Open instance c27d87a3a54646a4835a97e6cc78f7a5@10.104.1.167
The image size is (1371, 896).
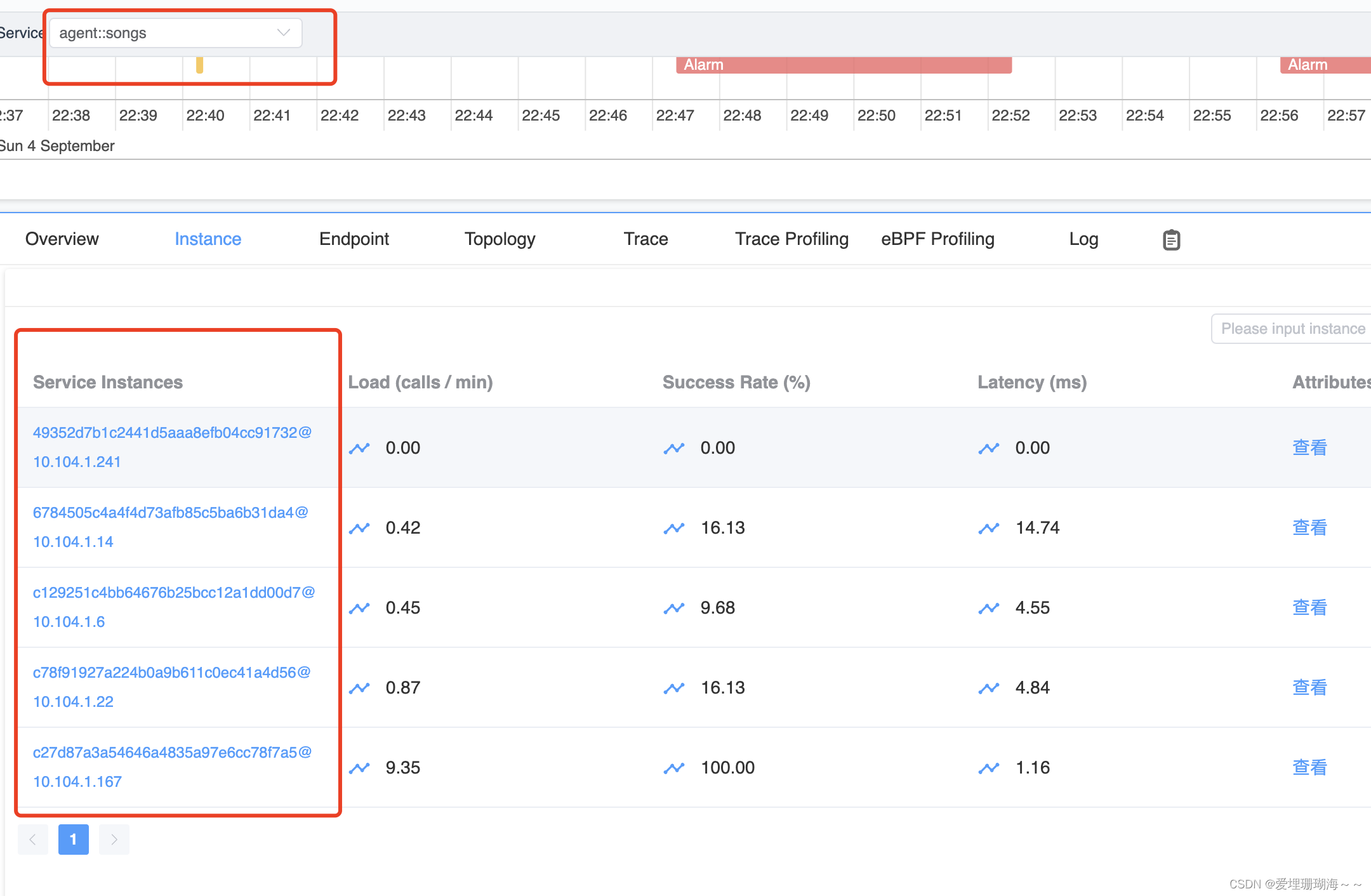coord(172,767)
